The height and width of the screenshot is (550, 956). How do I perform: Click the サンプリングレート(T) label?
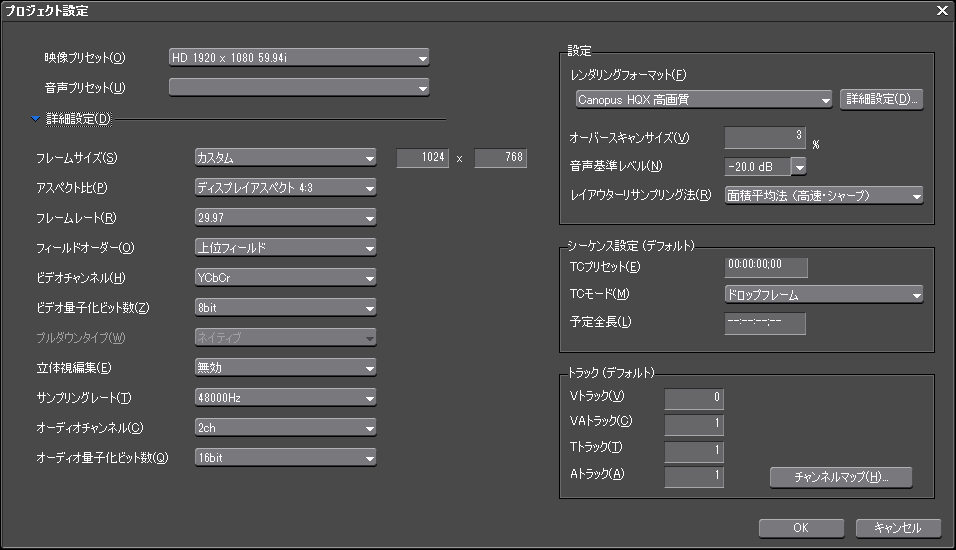click(x=84, y=398)
